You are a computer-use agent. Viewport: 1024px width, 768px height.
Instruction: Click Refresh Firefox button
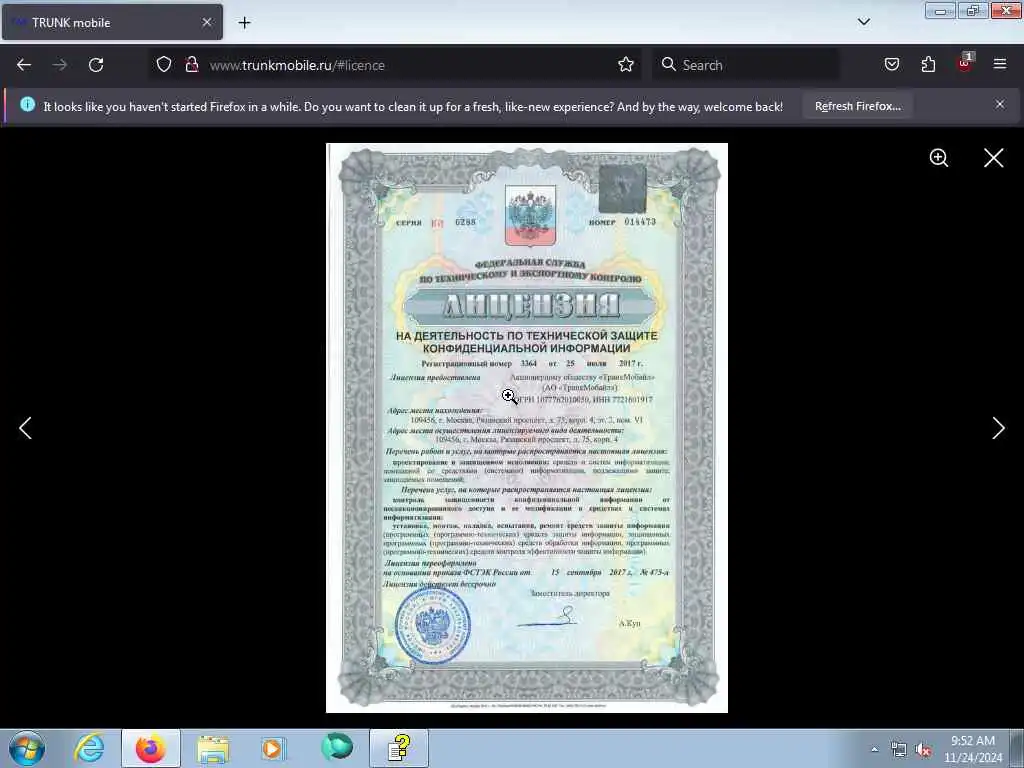(857, 106)
